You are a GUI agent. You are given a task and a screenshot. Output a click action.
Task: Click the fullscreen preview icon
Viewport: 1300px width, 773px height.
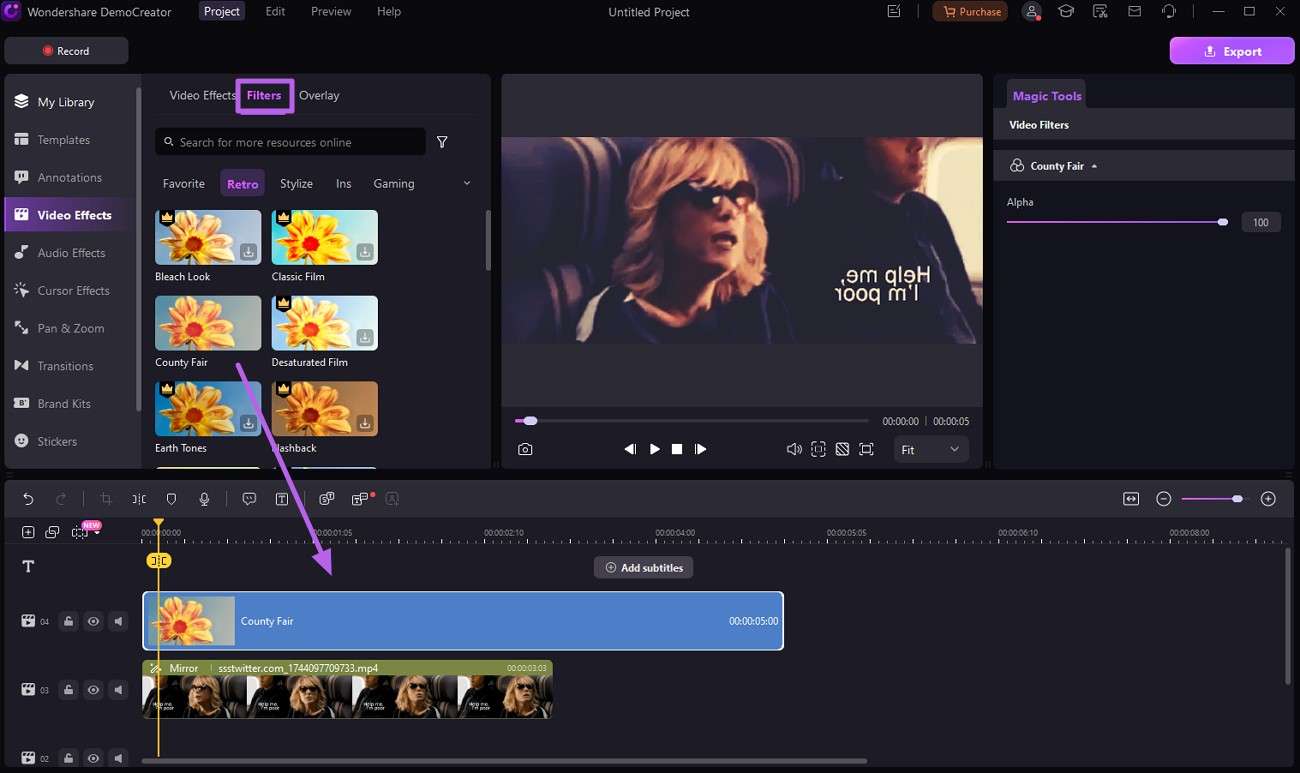866,450
